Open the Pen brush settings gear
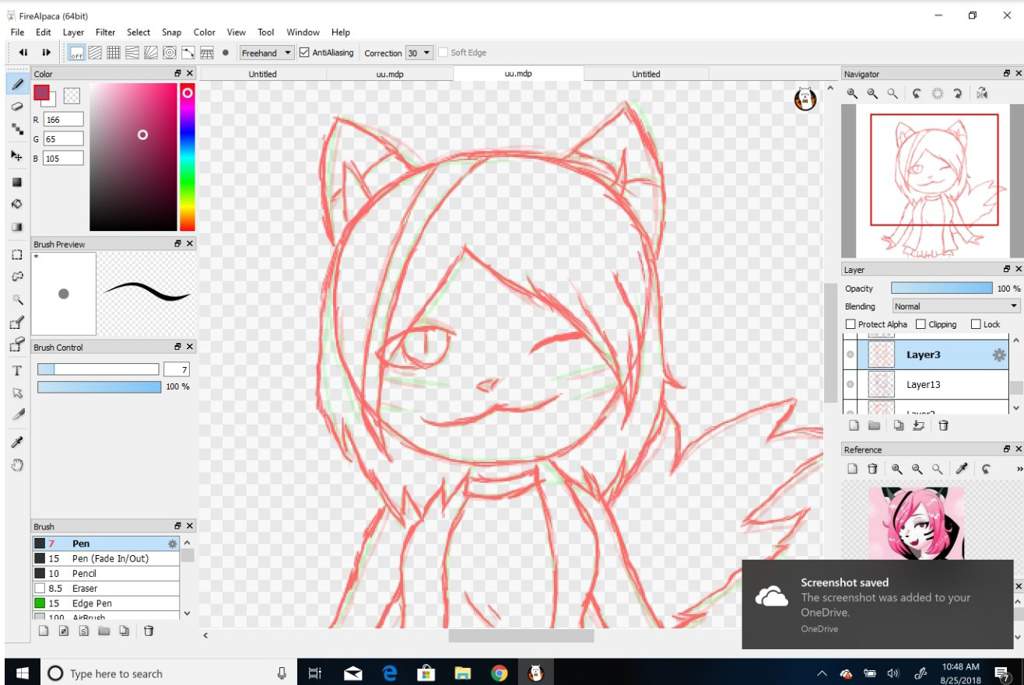Viewport: 1024px width, 685px height. 172,543
